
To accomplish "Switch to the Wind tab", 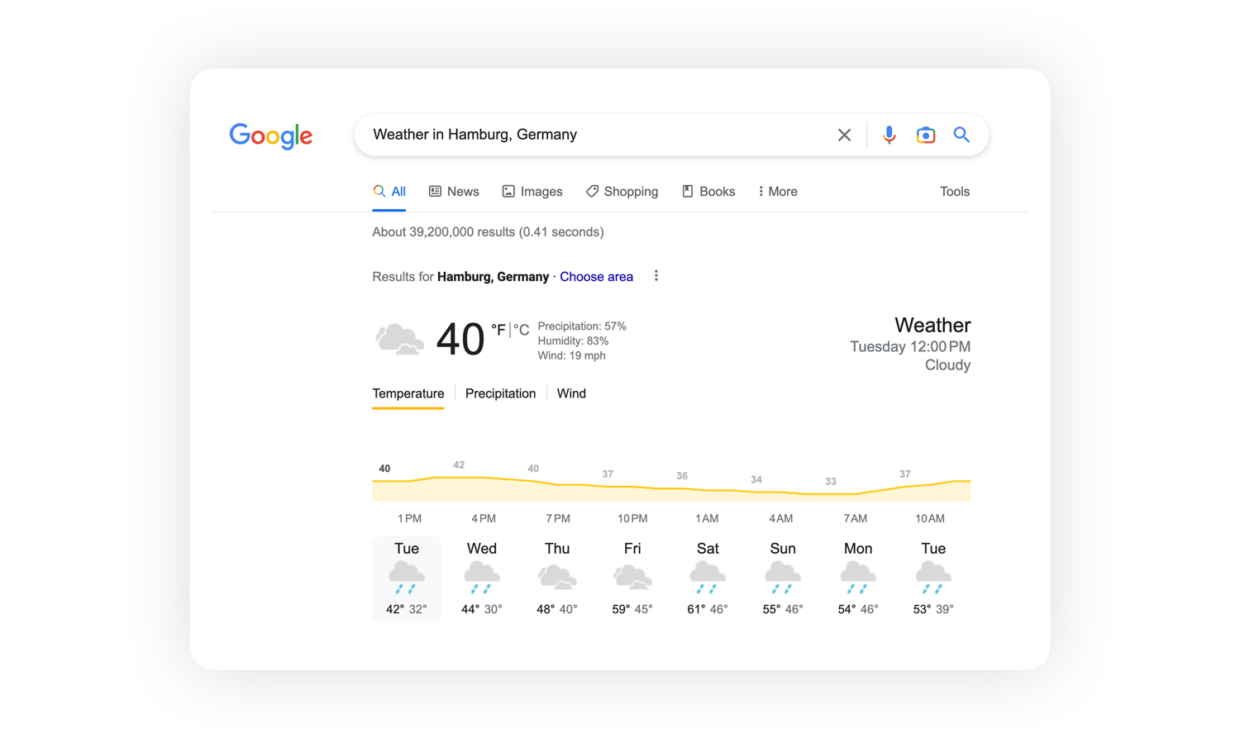I will (x=571, y=394).
